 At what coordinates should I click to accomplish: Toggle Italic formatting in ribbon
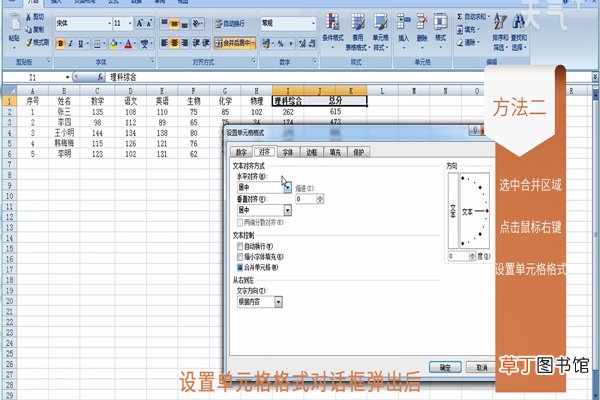70,44
